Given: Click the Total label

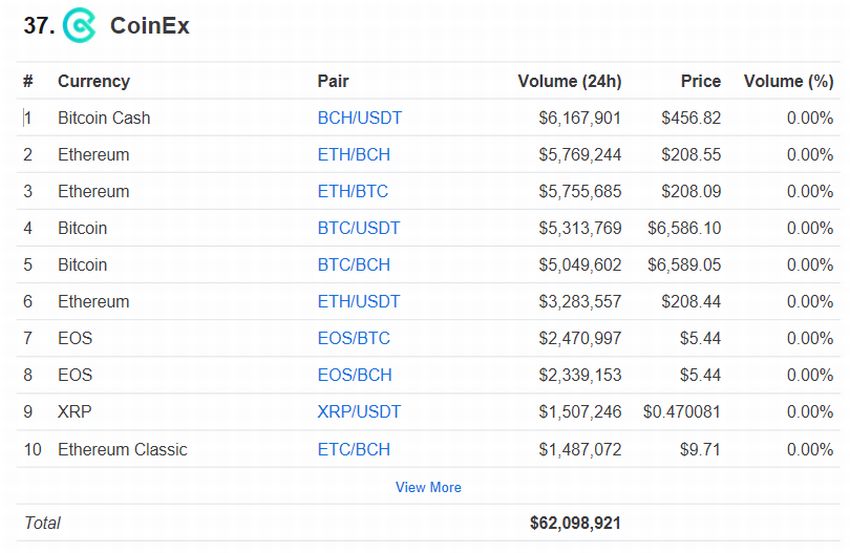Looking at the screenshot, I should 42,523.
